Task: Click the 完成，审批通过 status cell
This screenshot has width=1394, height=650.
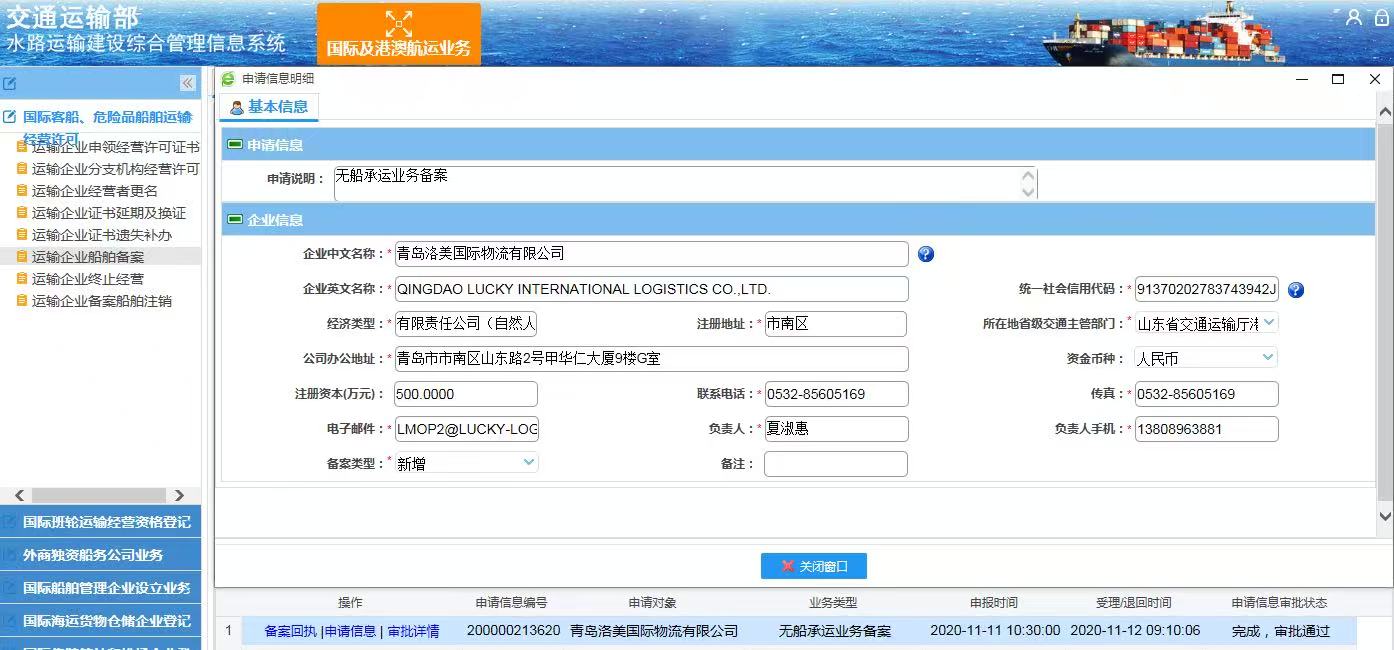Action: click(x=1281, y=631)
